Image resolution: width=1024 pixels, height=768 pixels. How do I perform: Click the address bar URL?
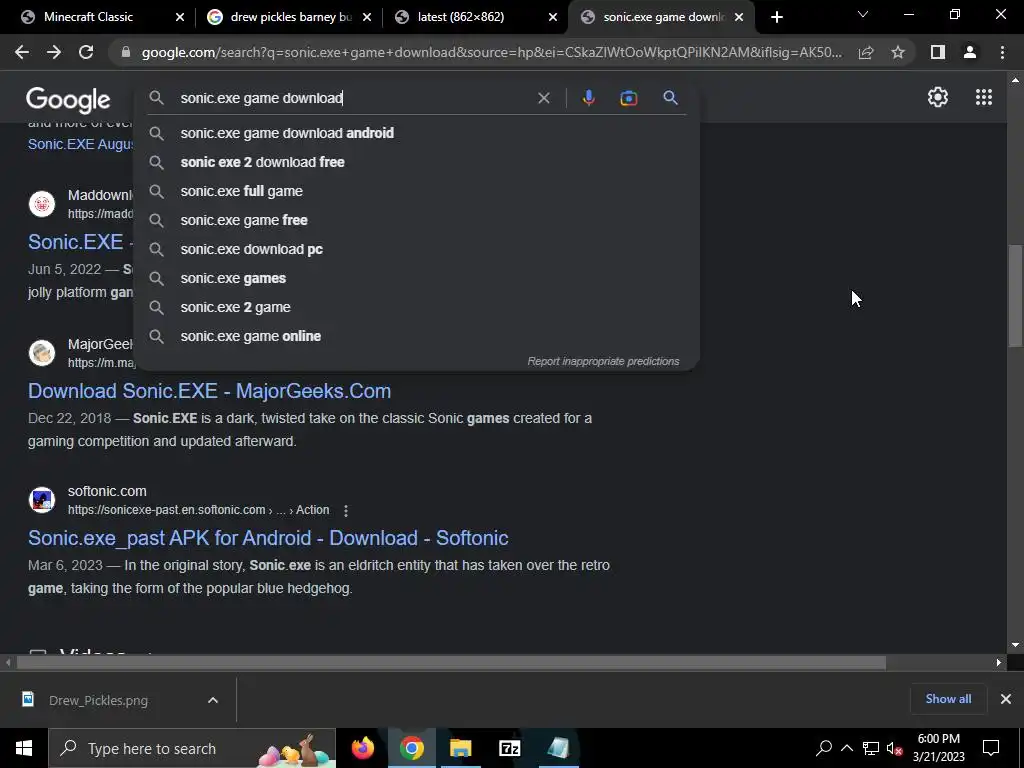(x=491, y=52)
